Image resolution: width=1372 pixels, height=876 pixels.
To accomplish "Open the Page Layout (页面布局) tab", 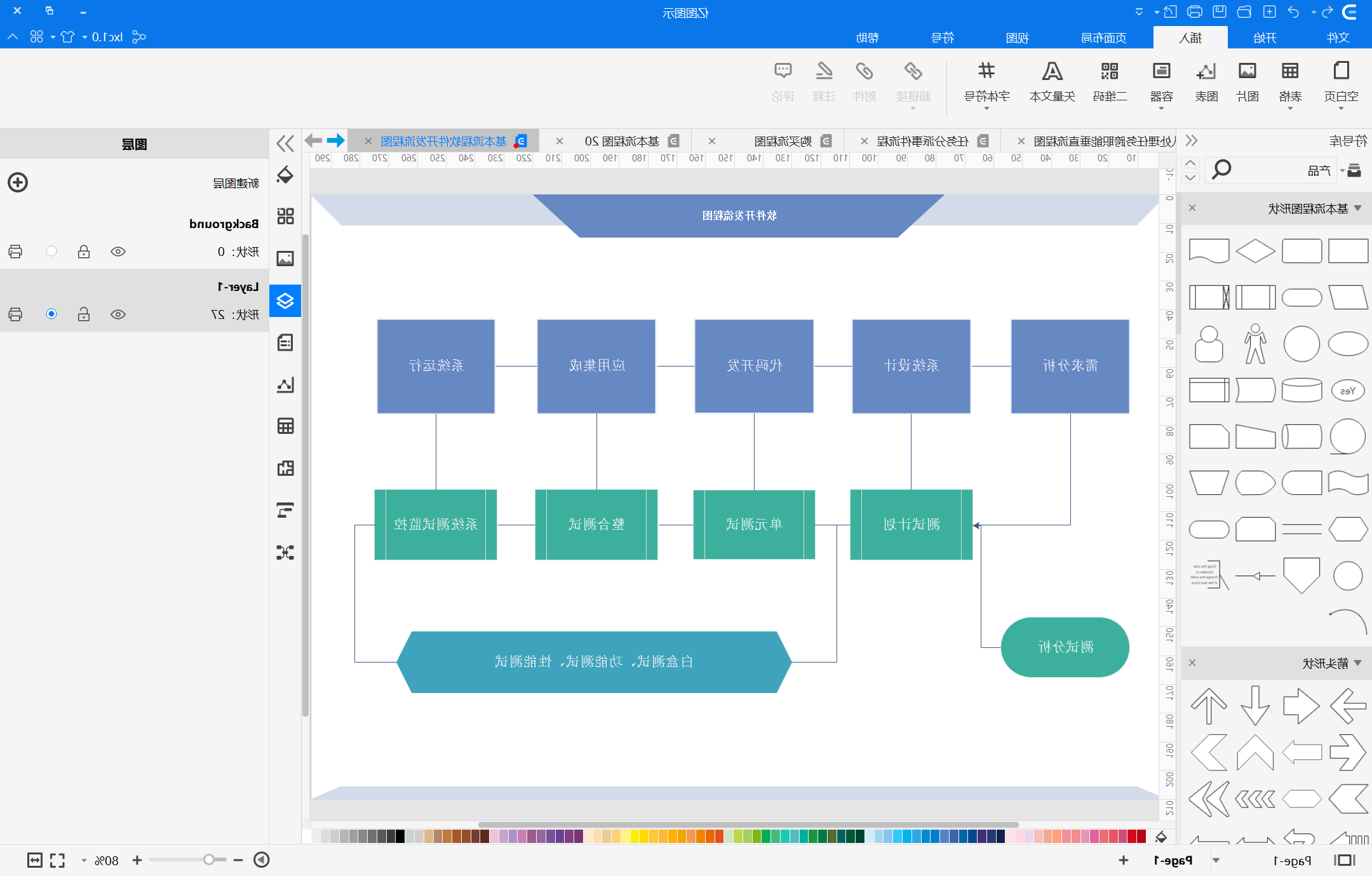I will [x=1103, y=37].
